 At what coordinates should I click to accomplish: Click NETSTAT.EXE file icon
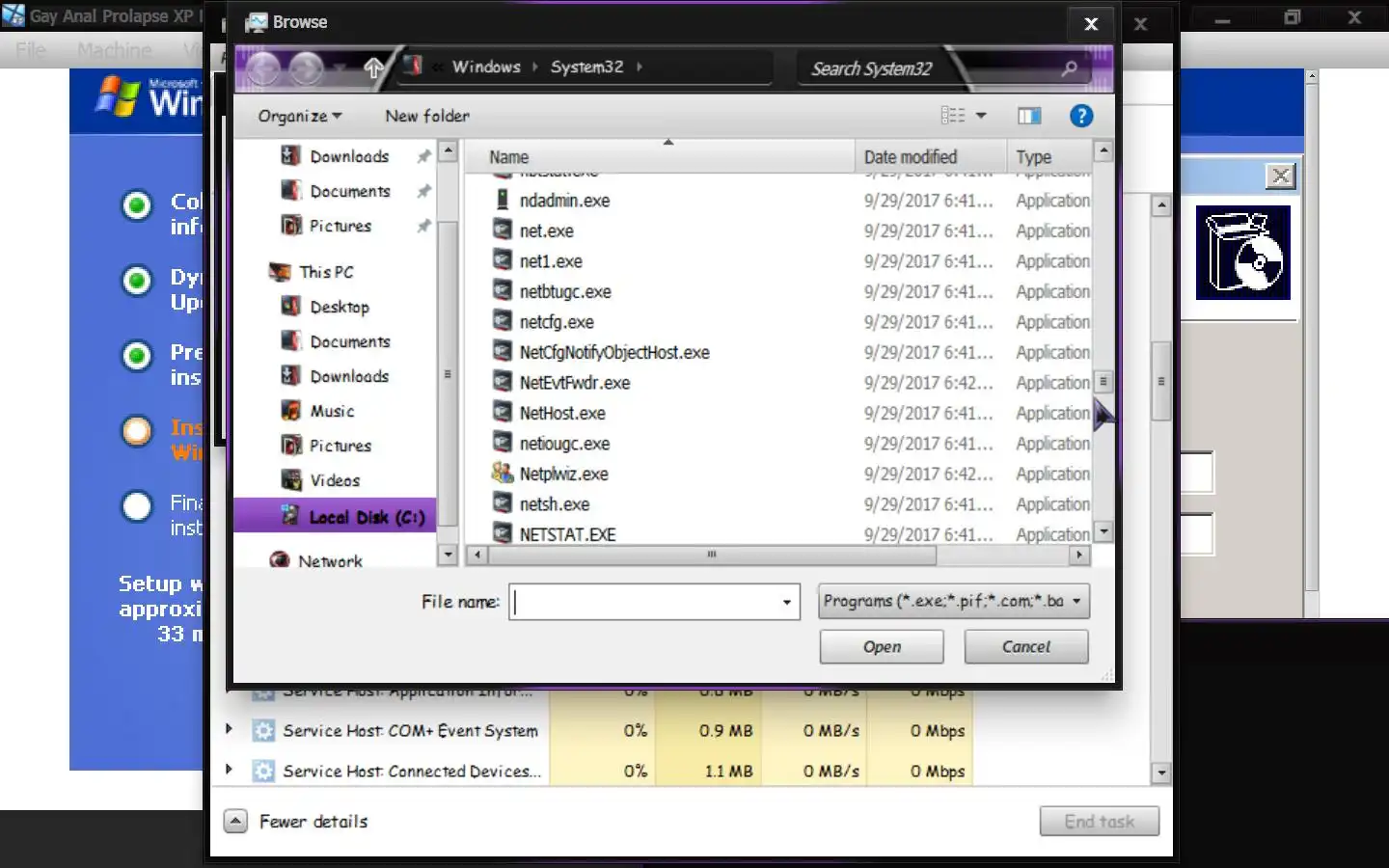(x=502, y=533)
